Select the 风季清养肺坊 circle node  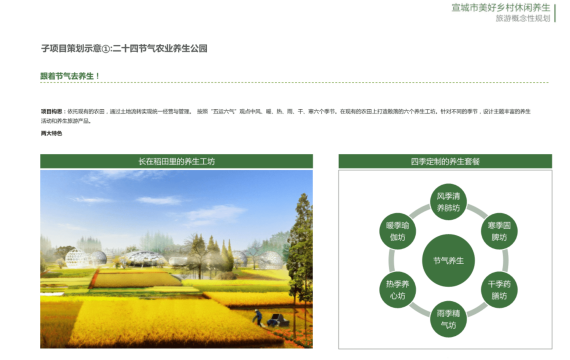448,202
